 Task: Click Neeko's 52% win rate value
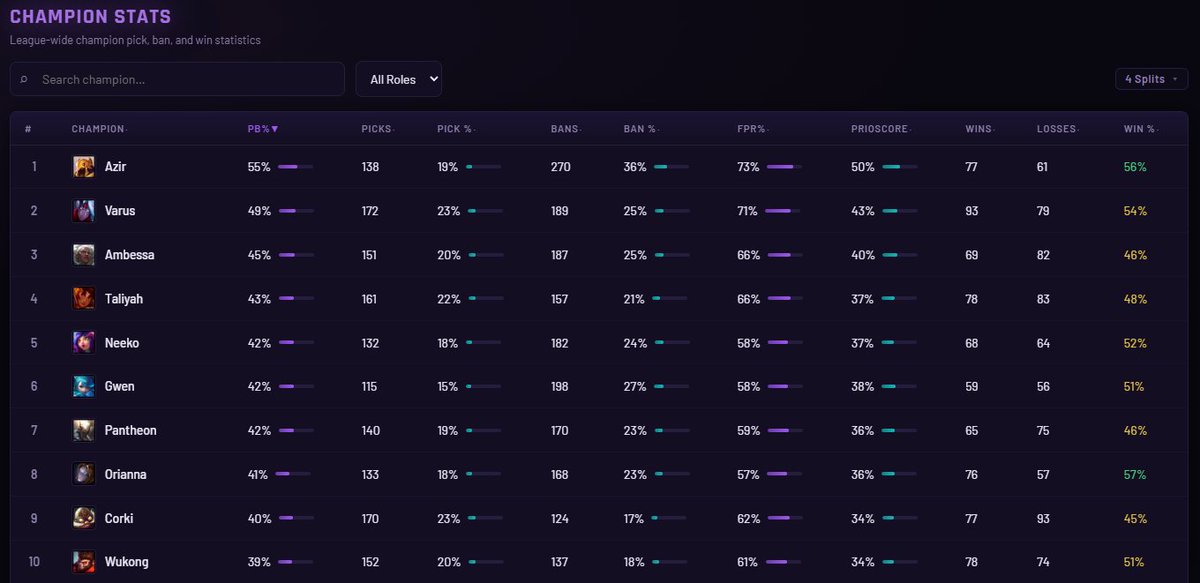click(x=1135, y=343)
